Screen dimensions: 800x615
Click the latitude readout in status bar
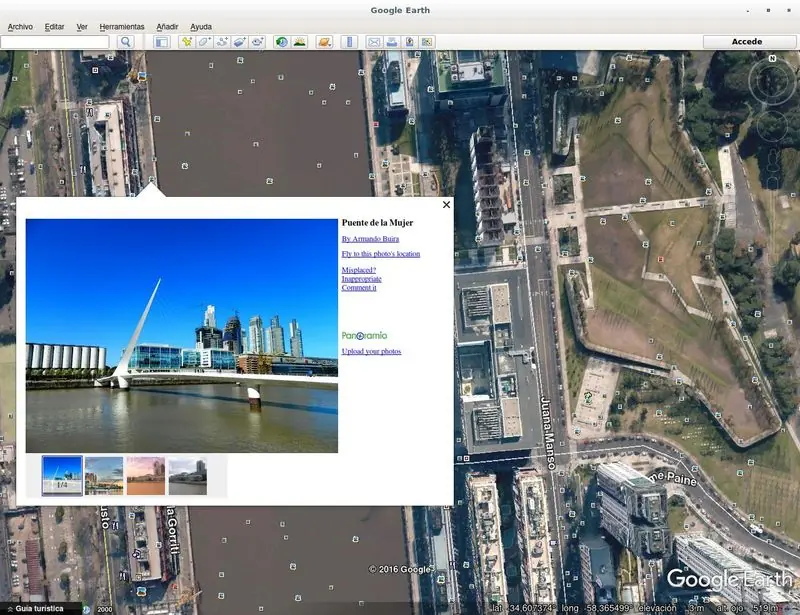pos(526,608)
